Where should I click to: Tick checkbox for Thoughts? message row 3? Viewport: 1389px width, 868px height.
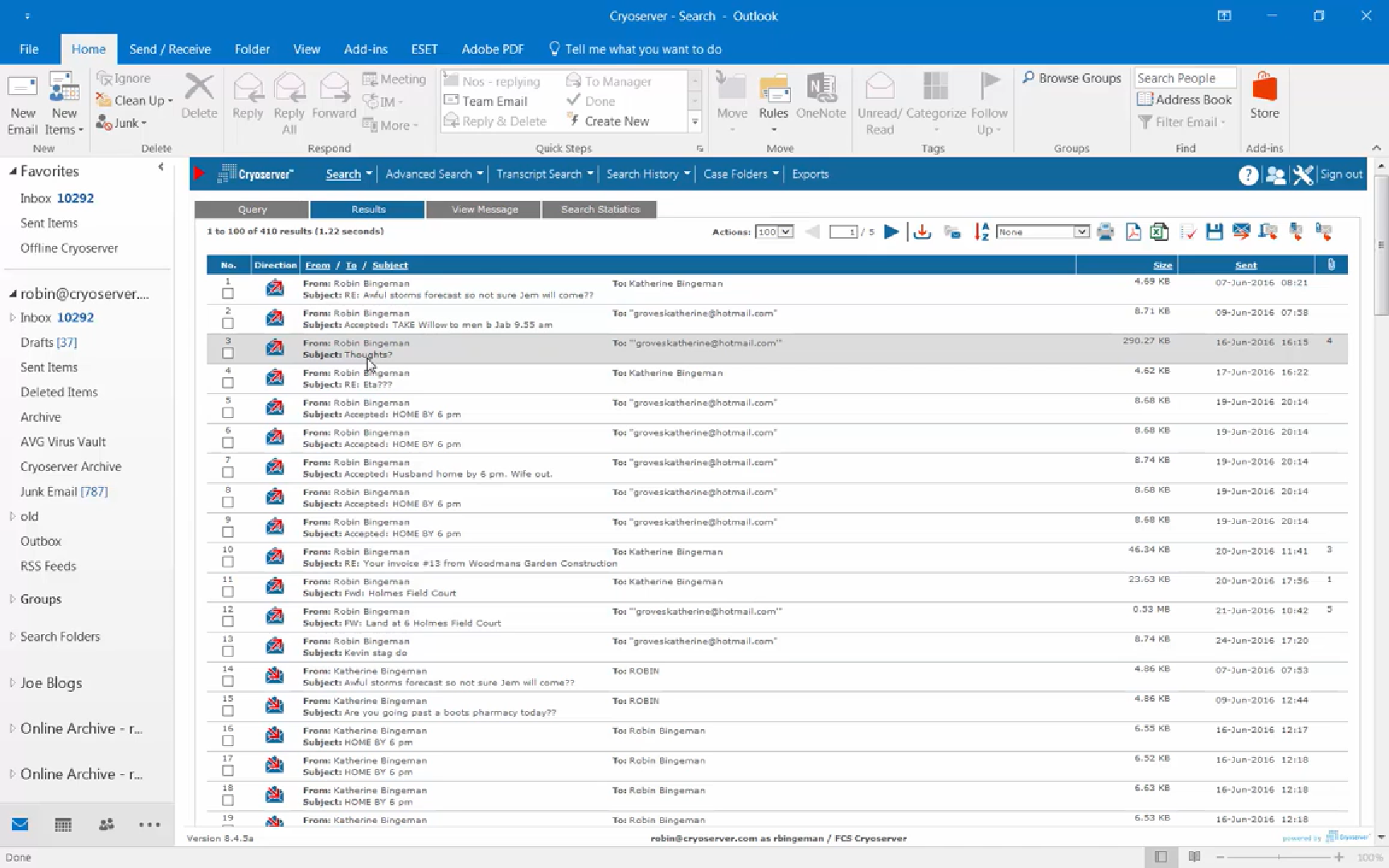228,354
